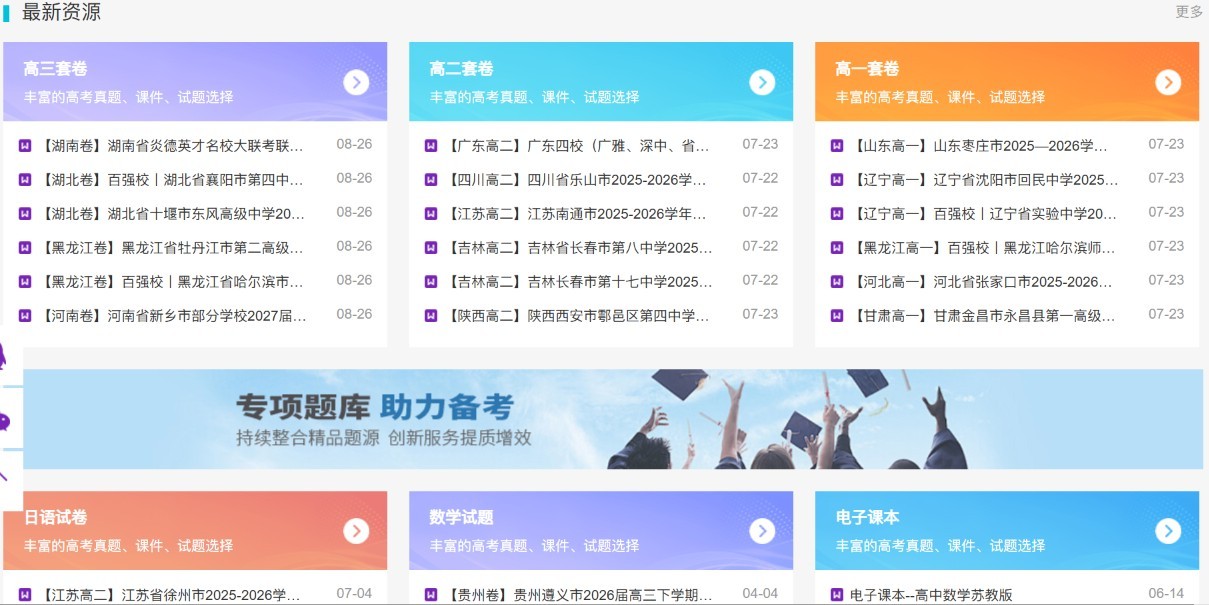Click the Word icon beside 甘肃金昌市永昌县第一高级
Viewport: 1209px width, 605px height.
coord(837,316)
